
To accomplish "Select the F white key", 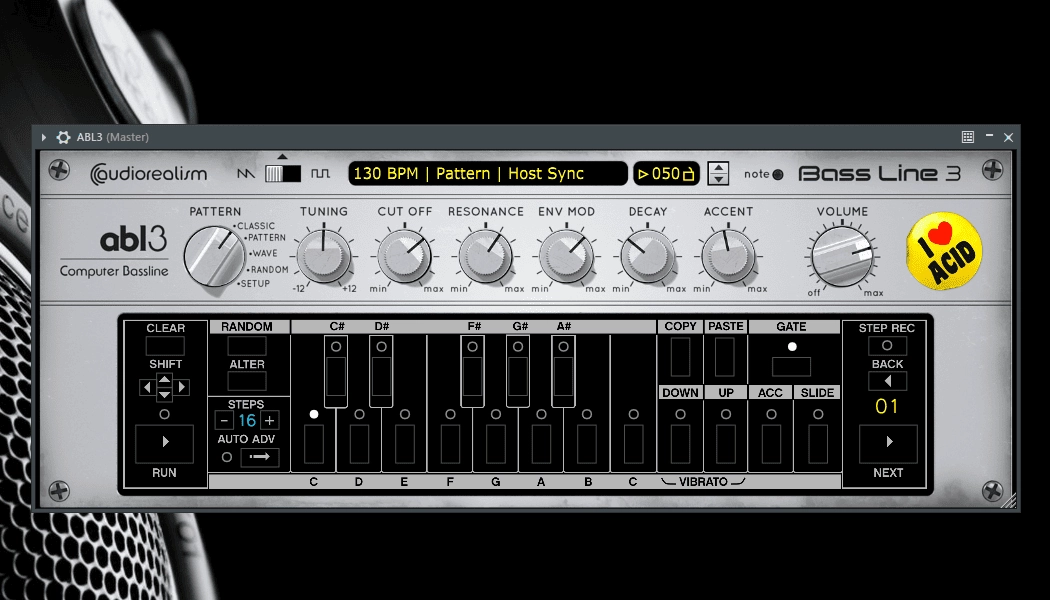I will (x=450, y=443).
